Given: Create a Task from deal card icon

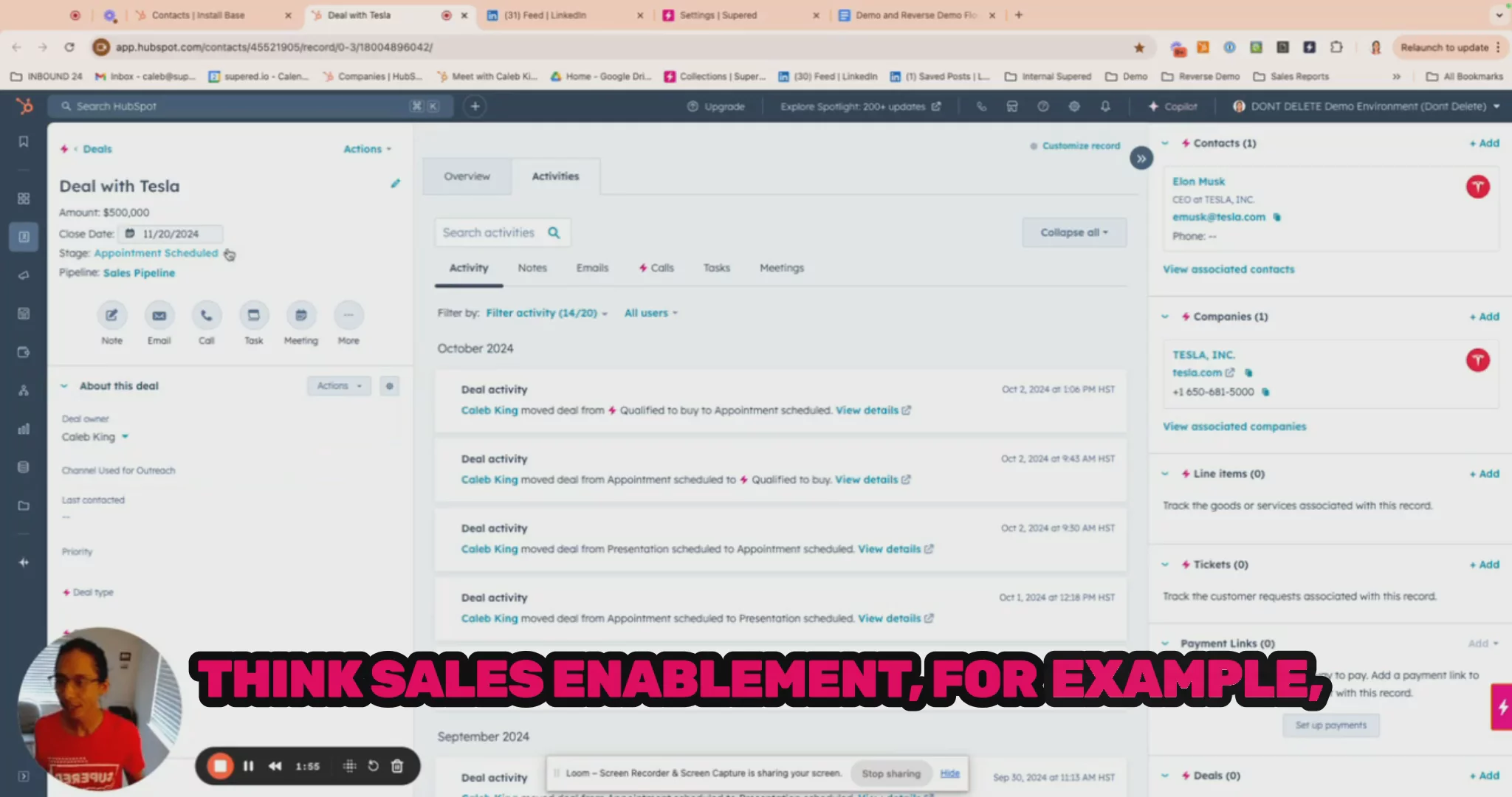Looking at the screenshot, I should pos(253,316).
